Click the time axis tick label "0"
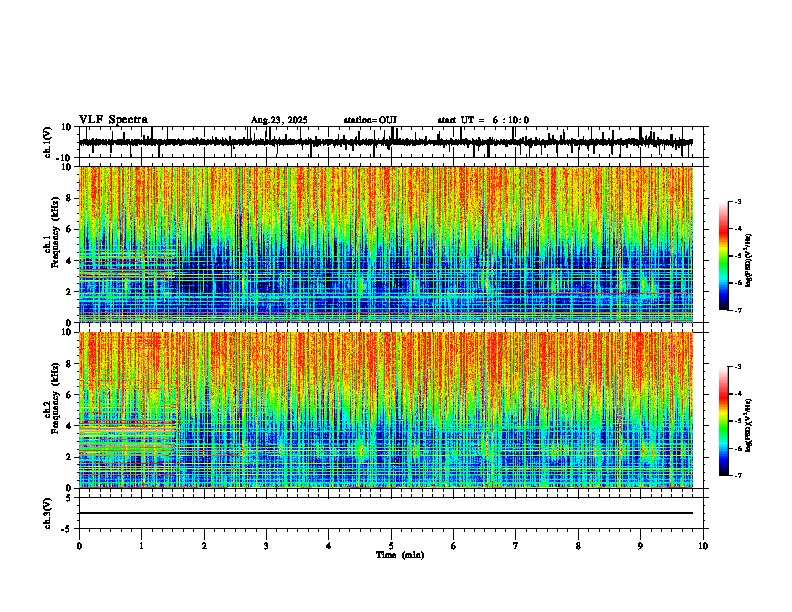792x612 pixels. [79, 546]
